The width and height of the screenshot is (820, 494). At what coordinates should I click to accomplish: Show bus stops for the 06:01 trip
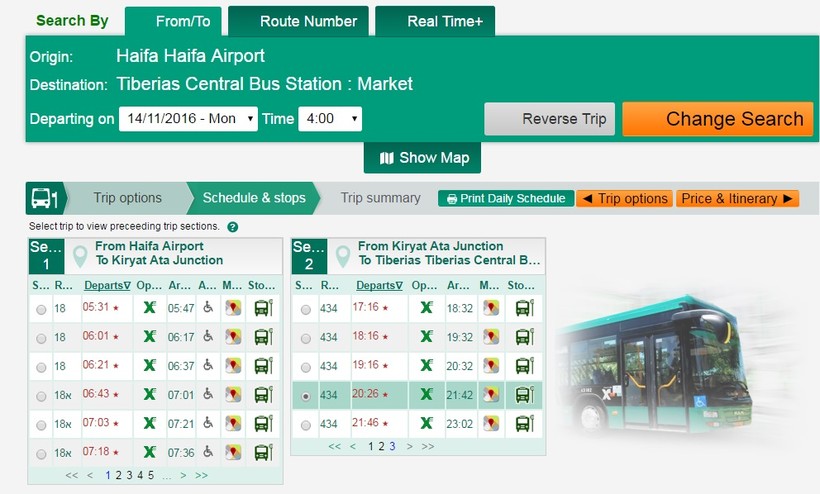[x=264, y=337]
